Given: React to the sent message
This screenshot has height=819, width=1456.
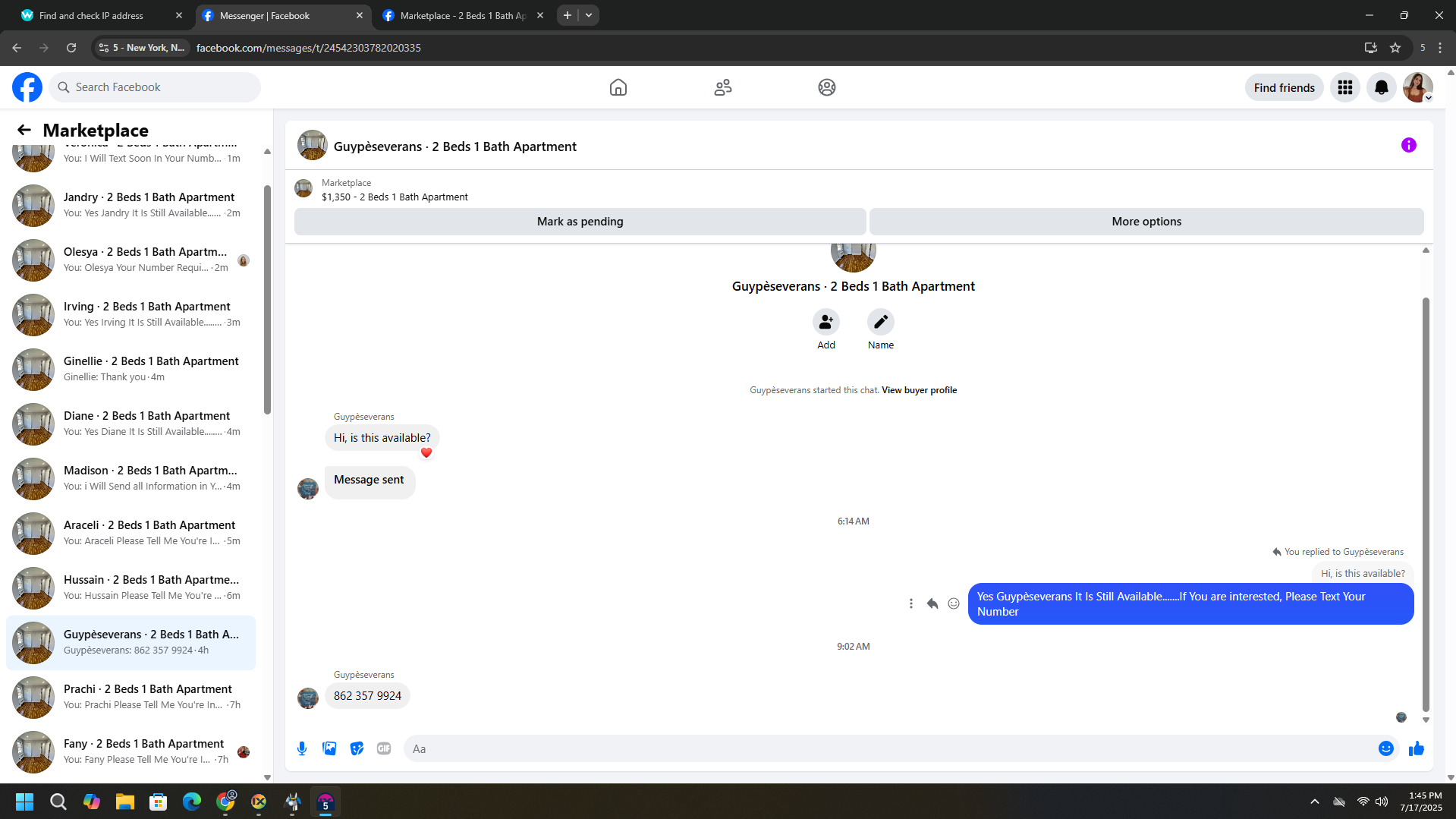Looking at the screenshot, I should [x=954, y=603].
